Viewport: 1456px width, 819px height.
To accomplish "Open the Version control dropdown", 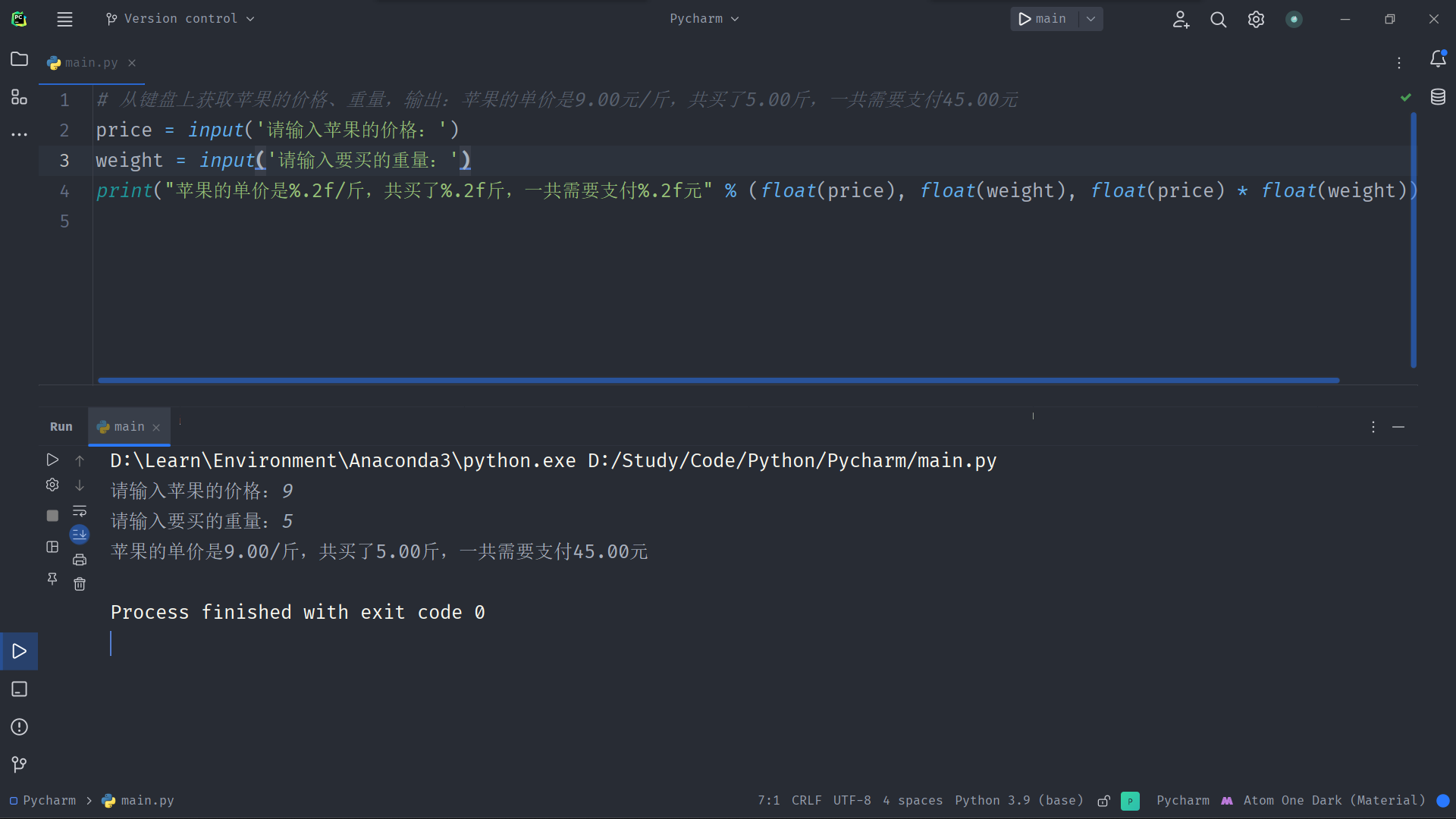I will [x=180, y=18].
